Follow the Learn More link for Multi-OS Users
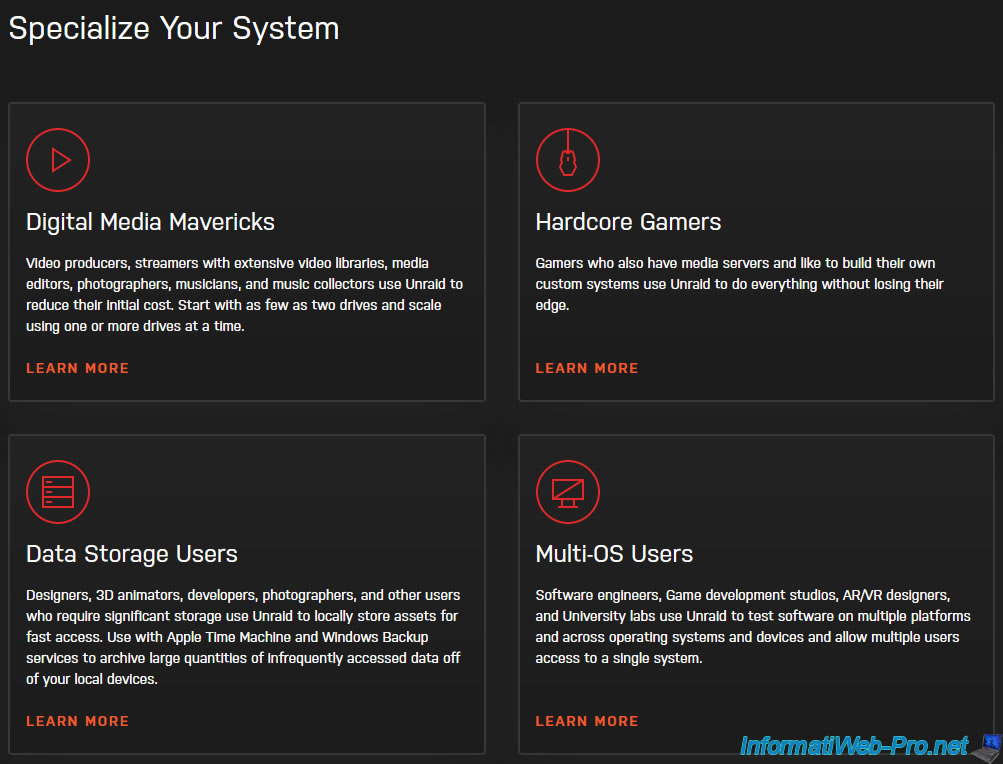The width and height of the screenshot is (1003, 764). [x=586, y=721]
